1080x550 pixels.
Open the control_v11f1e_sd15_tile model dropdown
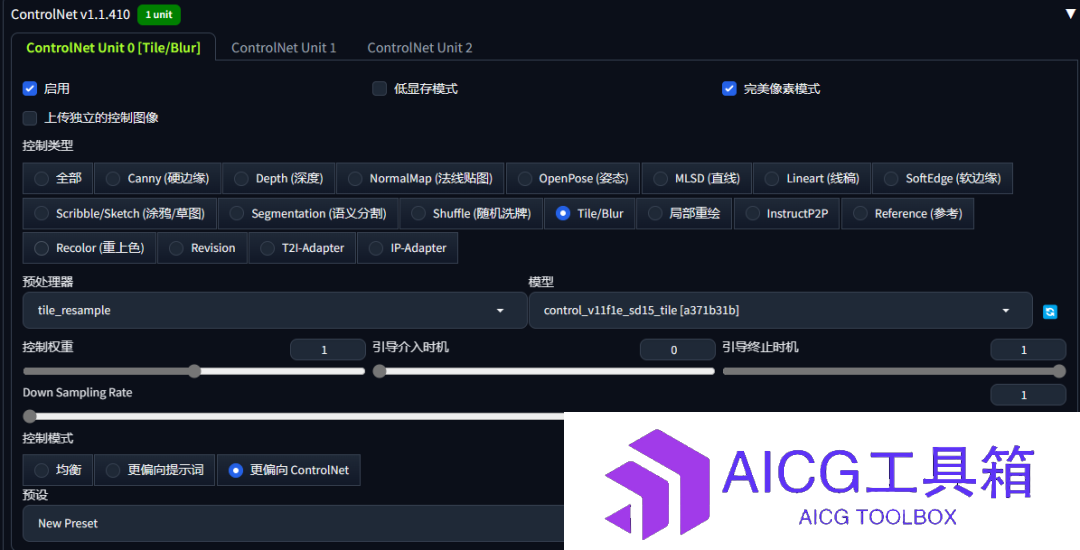point(780,310)
